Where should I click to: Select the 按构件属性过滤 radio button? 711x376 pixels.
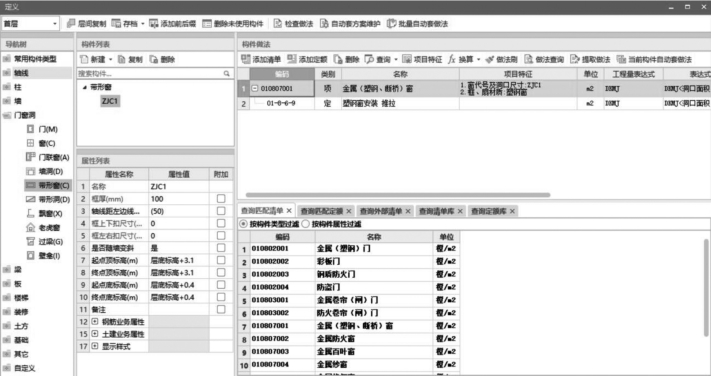tap(306, 224)
